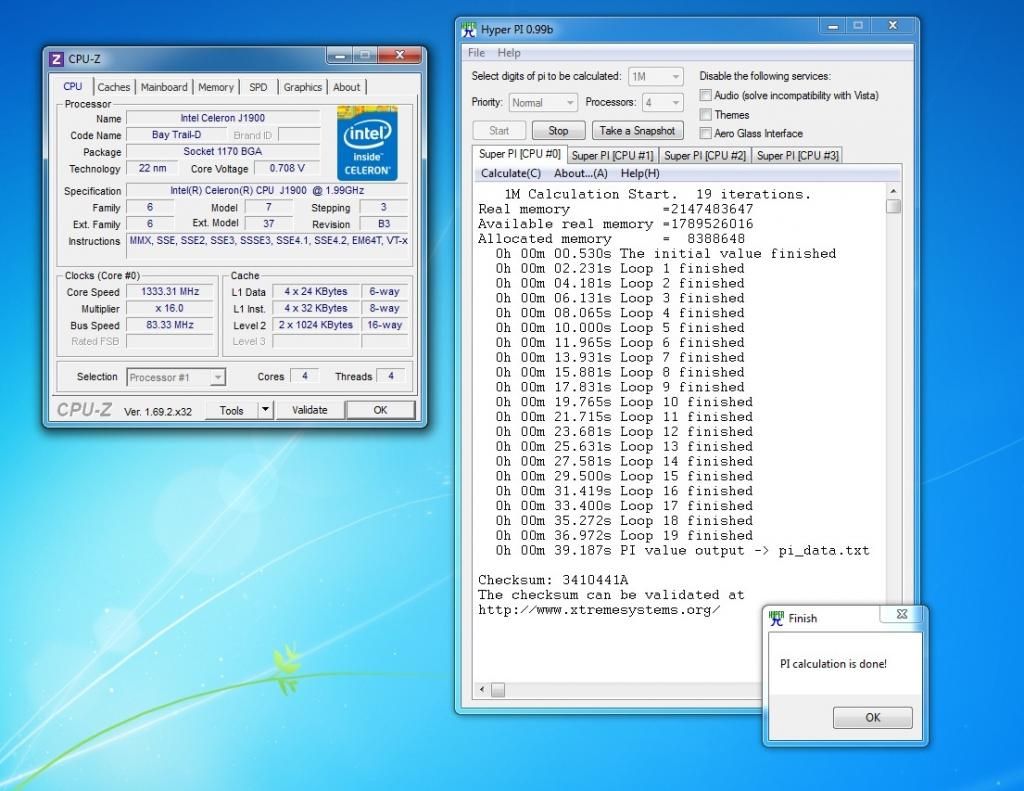The width and height of the screenshot is (1024, 791).
Task: Open the digits of pi dropdown
Action: 656,76
